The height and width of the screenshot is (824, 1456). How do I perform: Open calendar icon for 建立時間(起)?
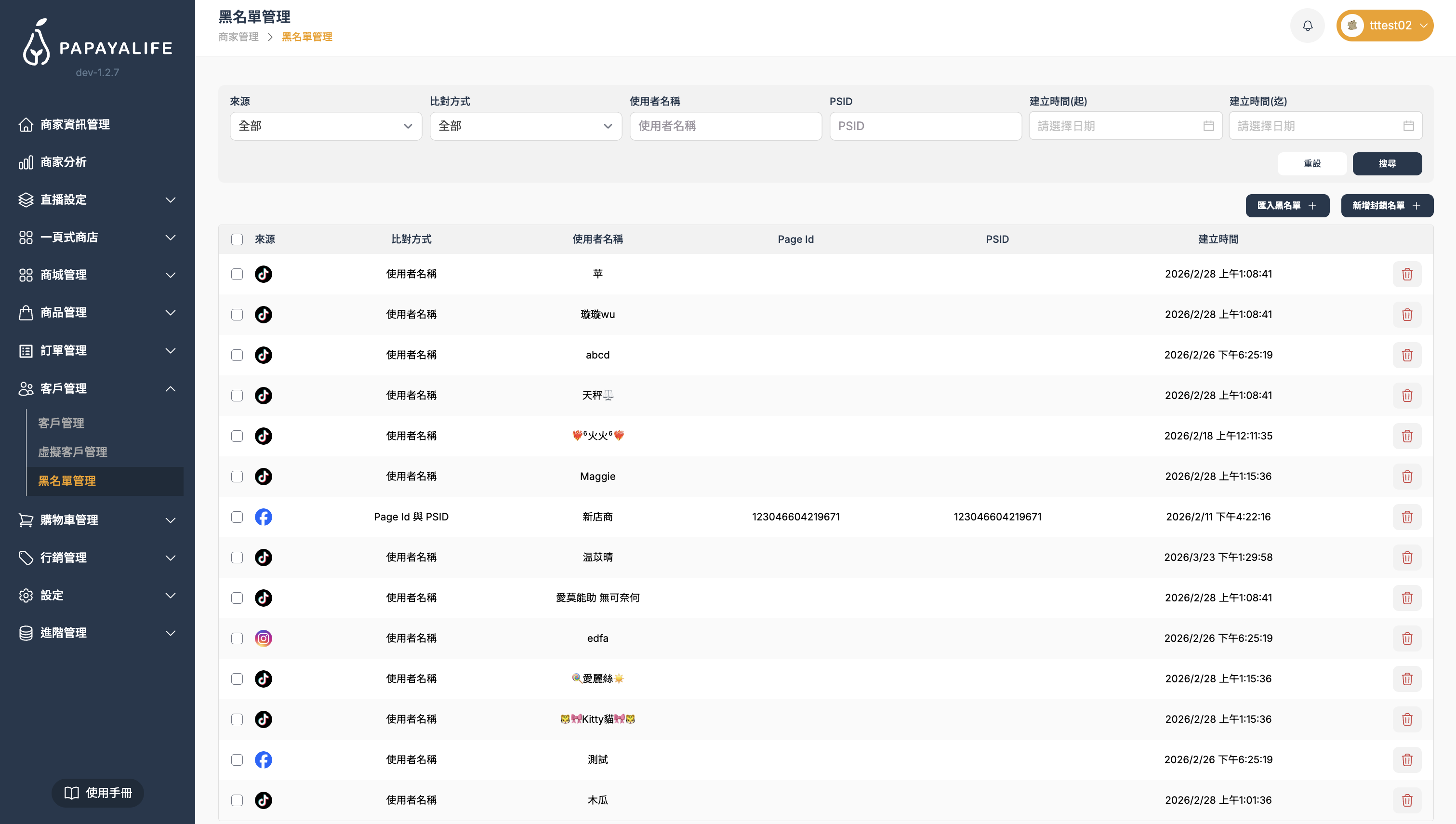click(x=1208, y=126)
